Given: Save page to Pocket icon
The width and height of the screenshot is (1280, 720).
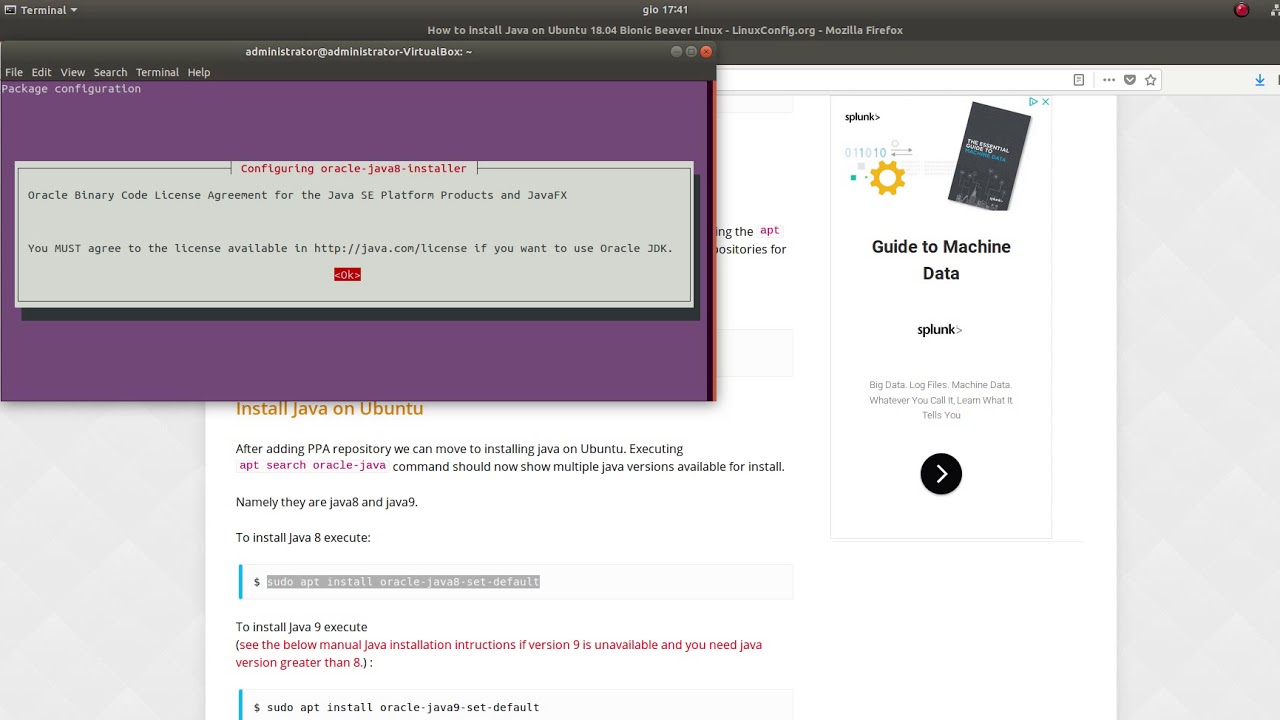Looking at the screenshot, I should point(1130,80).
